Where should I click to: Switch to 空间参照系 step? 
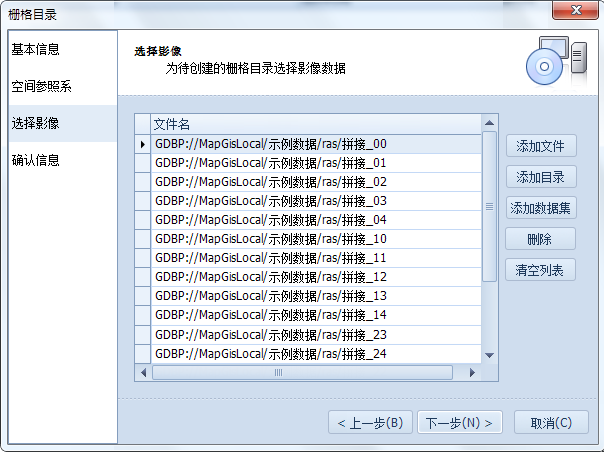point(41,86)
